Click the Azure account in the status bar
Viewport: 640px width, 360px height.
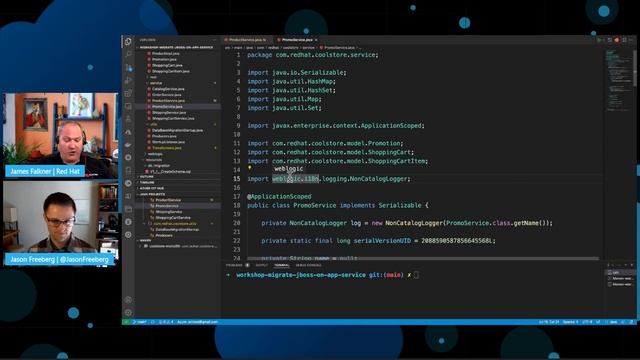198,322
